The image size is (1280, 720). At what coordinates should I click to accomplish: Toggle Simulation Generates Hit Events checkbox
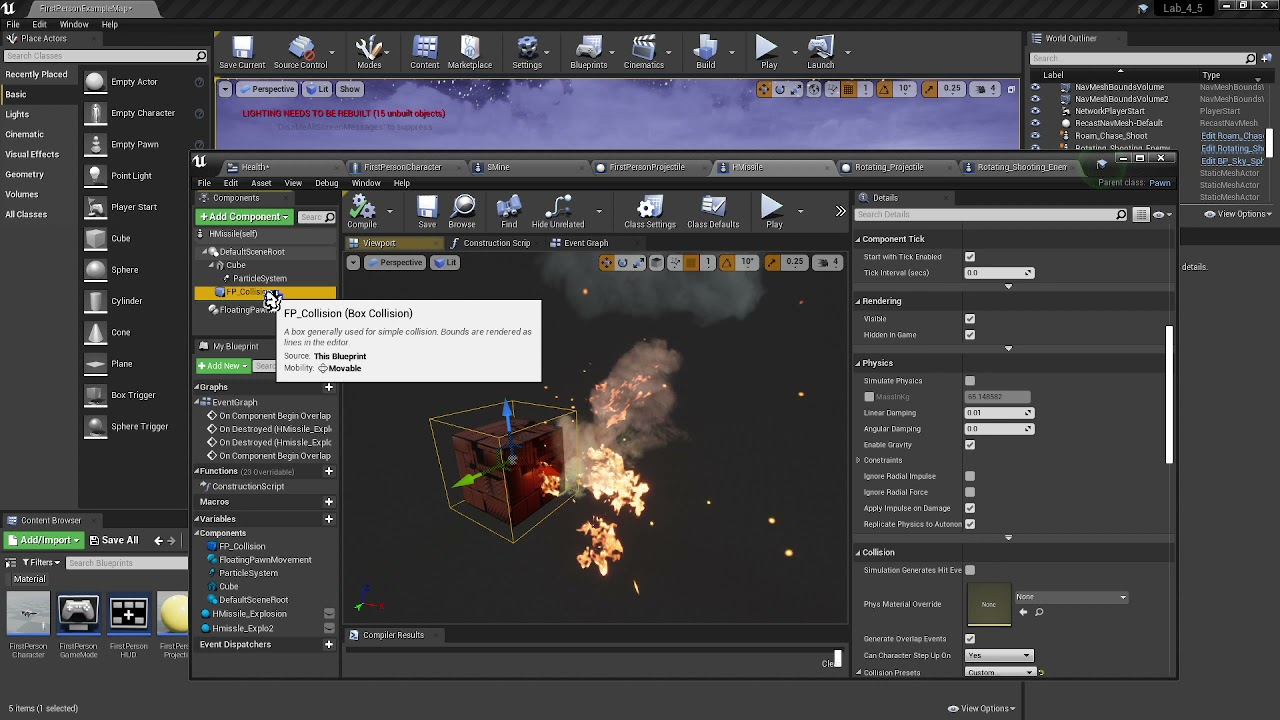(x=970, y=570)
